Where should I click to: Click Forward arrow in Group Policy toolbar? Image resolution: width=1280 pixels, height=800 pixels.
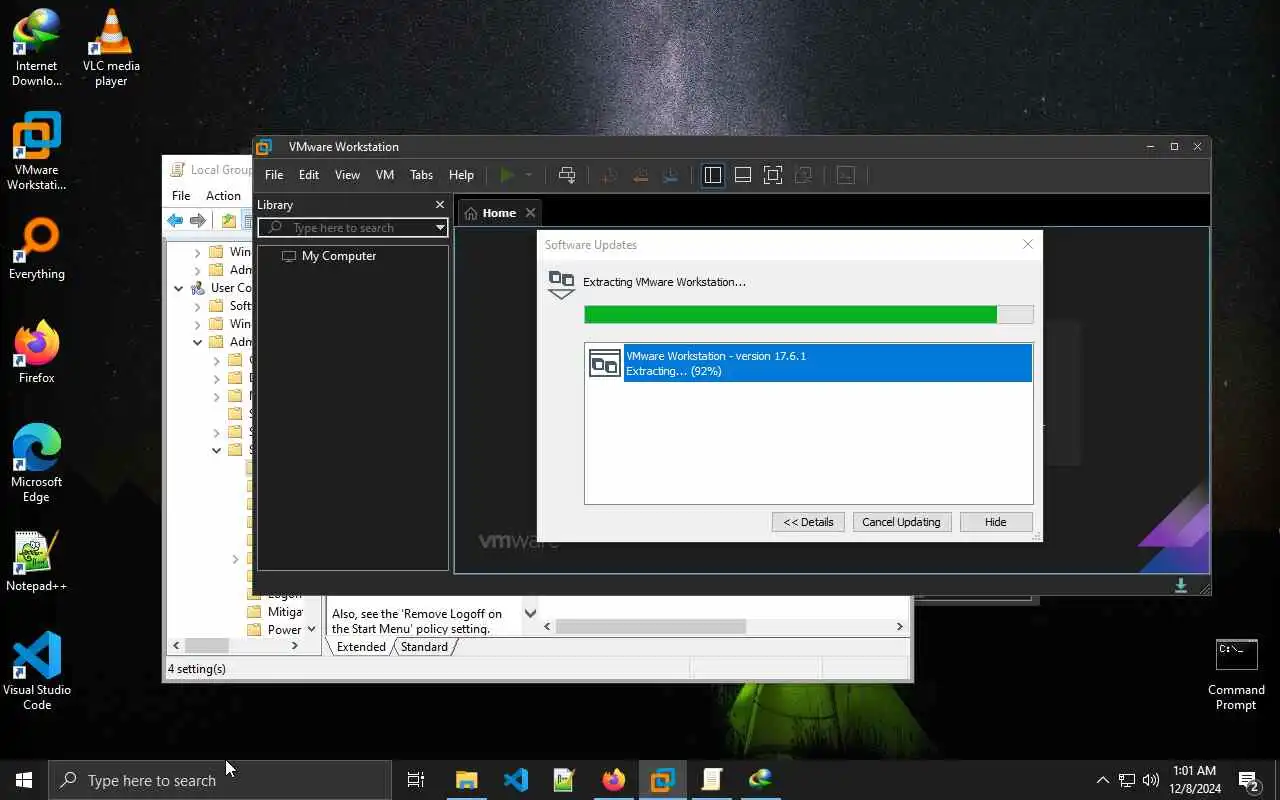pyautogui.click(x=198, y=221)
